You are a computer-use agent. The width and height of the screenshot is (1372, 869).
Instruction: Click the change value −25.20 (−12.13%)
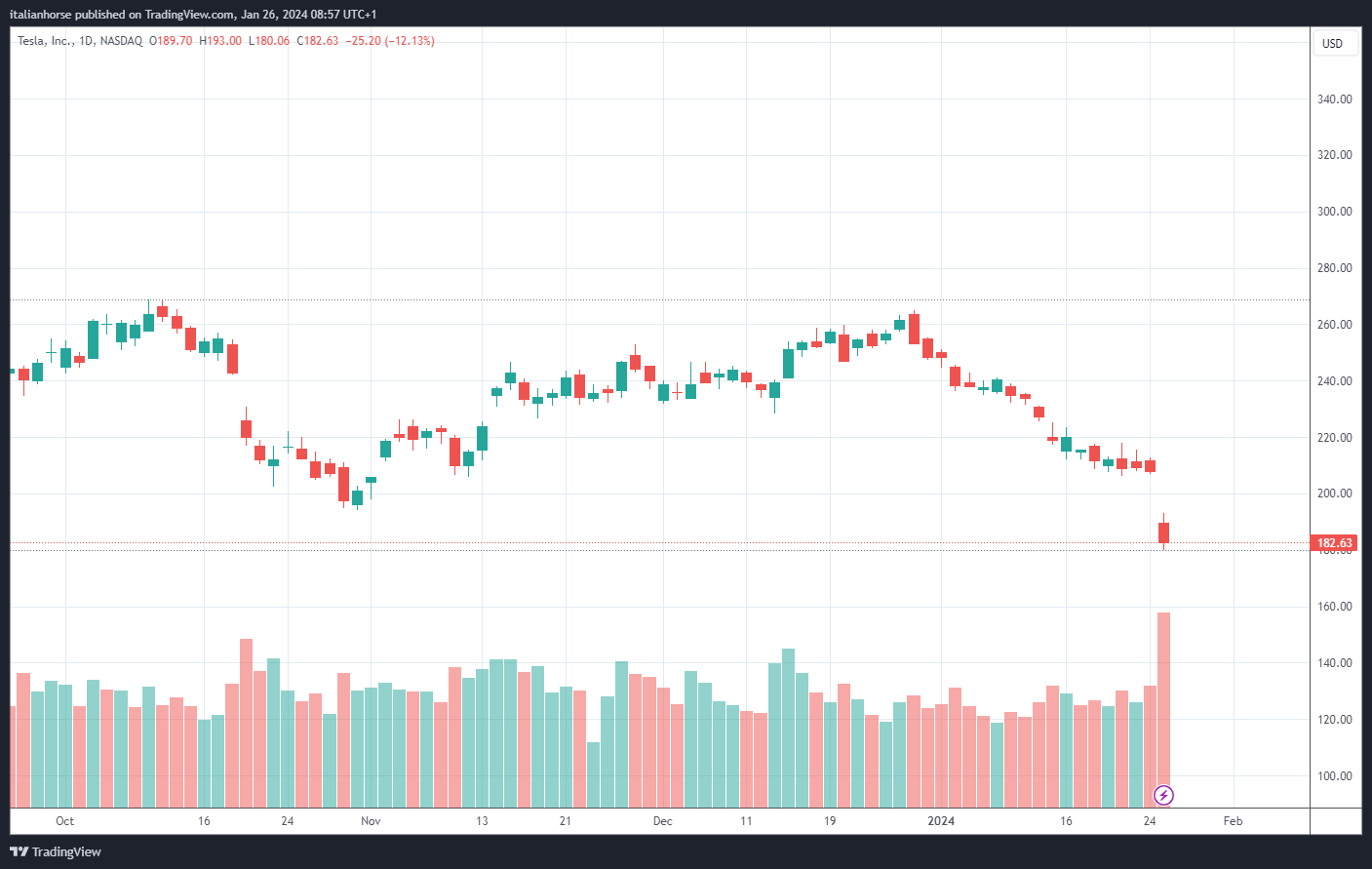point(390,41)
